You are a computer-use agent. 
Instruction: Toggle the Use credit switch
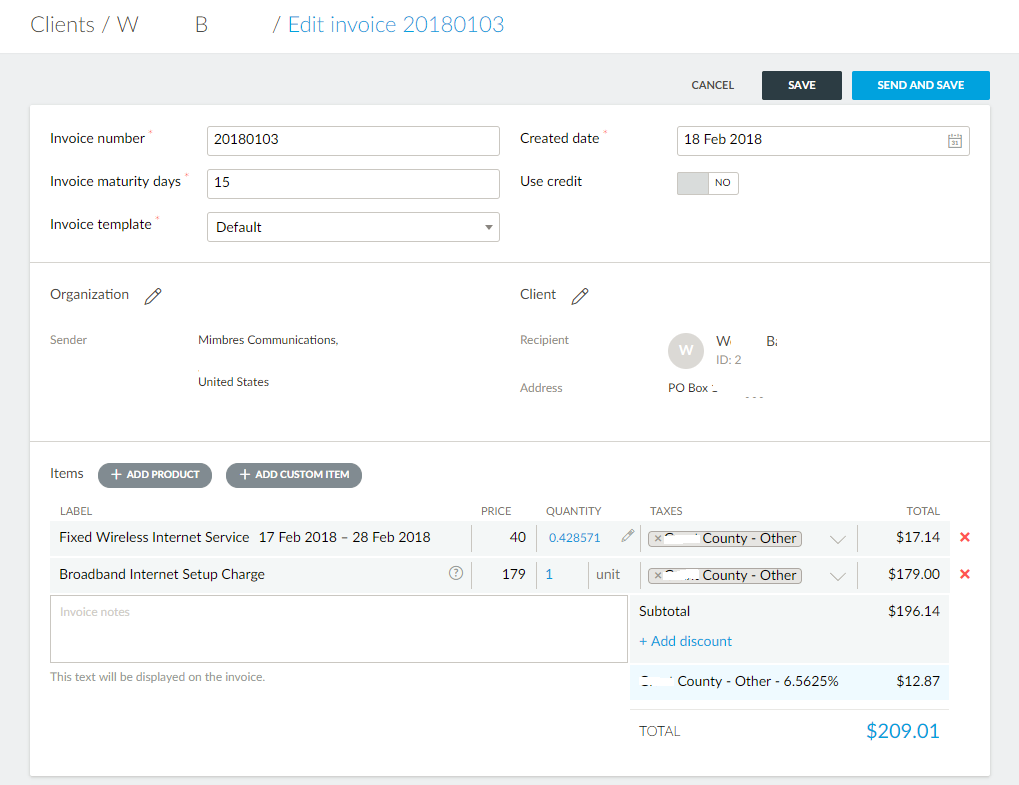coord(708,183)
